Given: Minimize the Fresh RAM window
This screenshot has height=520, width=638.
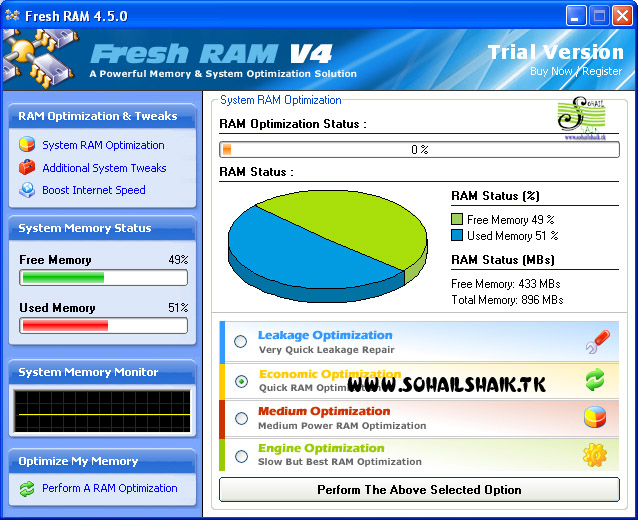Looking at the screenshot, I should 576,16.
